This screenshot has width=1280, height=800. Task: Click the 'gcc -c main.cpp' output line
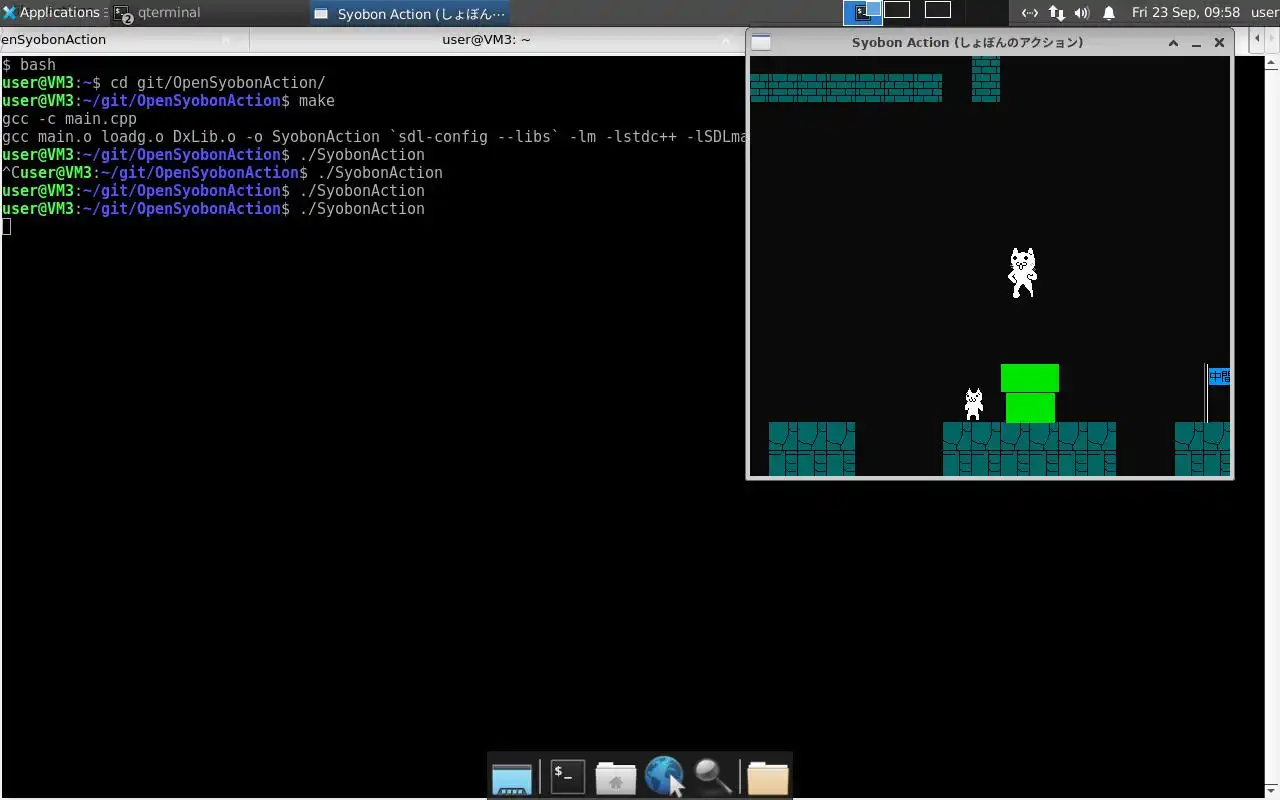[69, 119]
